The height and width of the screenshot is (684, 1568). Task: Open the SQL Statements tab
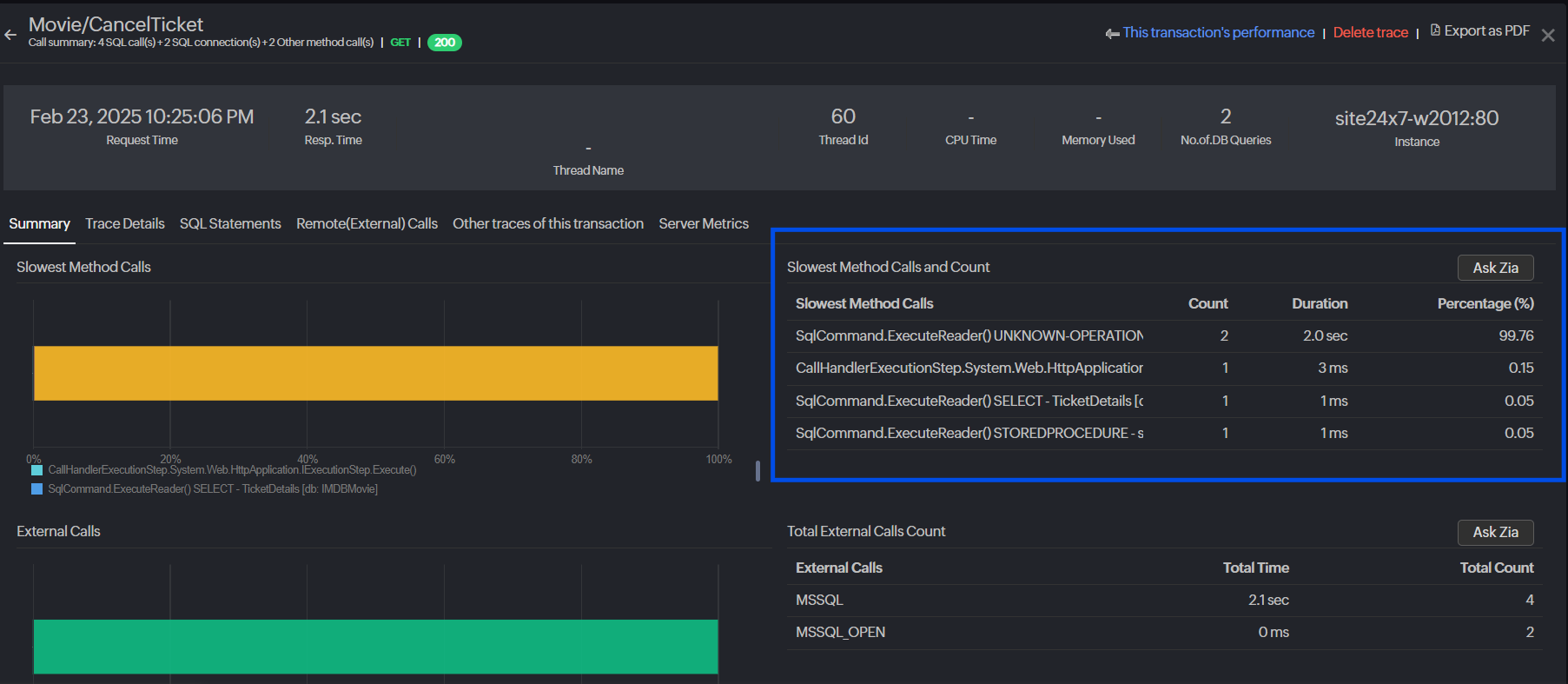[x=230, y=223]
